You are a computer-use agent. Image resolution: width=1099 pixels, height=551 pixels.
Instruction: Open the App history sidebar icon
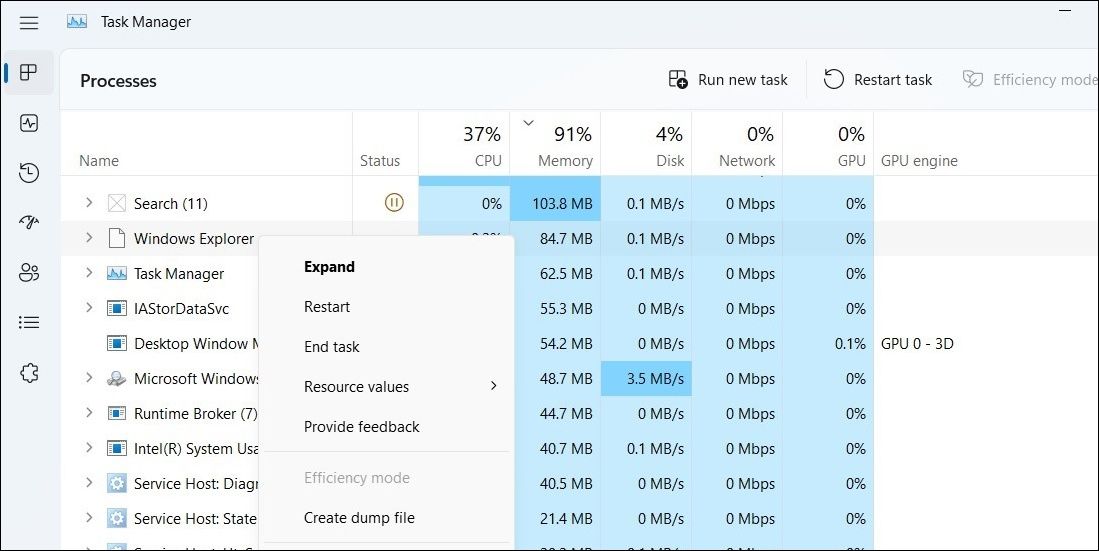click(x=29, y=173)
